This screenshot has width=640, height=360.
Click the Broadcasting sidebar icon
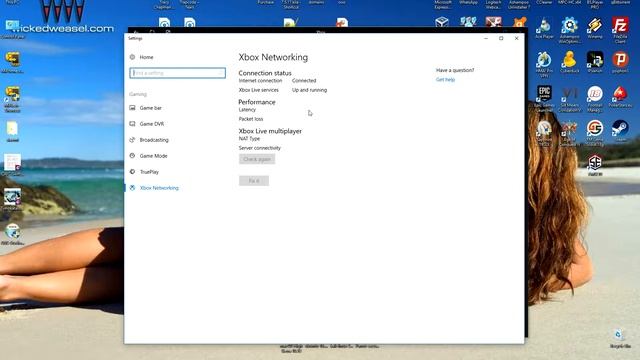tap(132, 140)
